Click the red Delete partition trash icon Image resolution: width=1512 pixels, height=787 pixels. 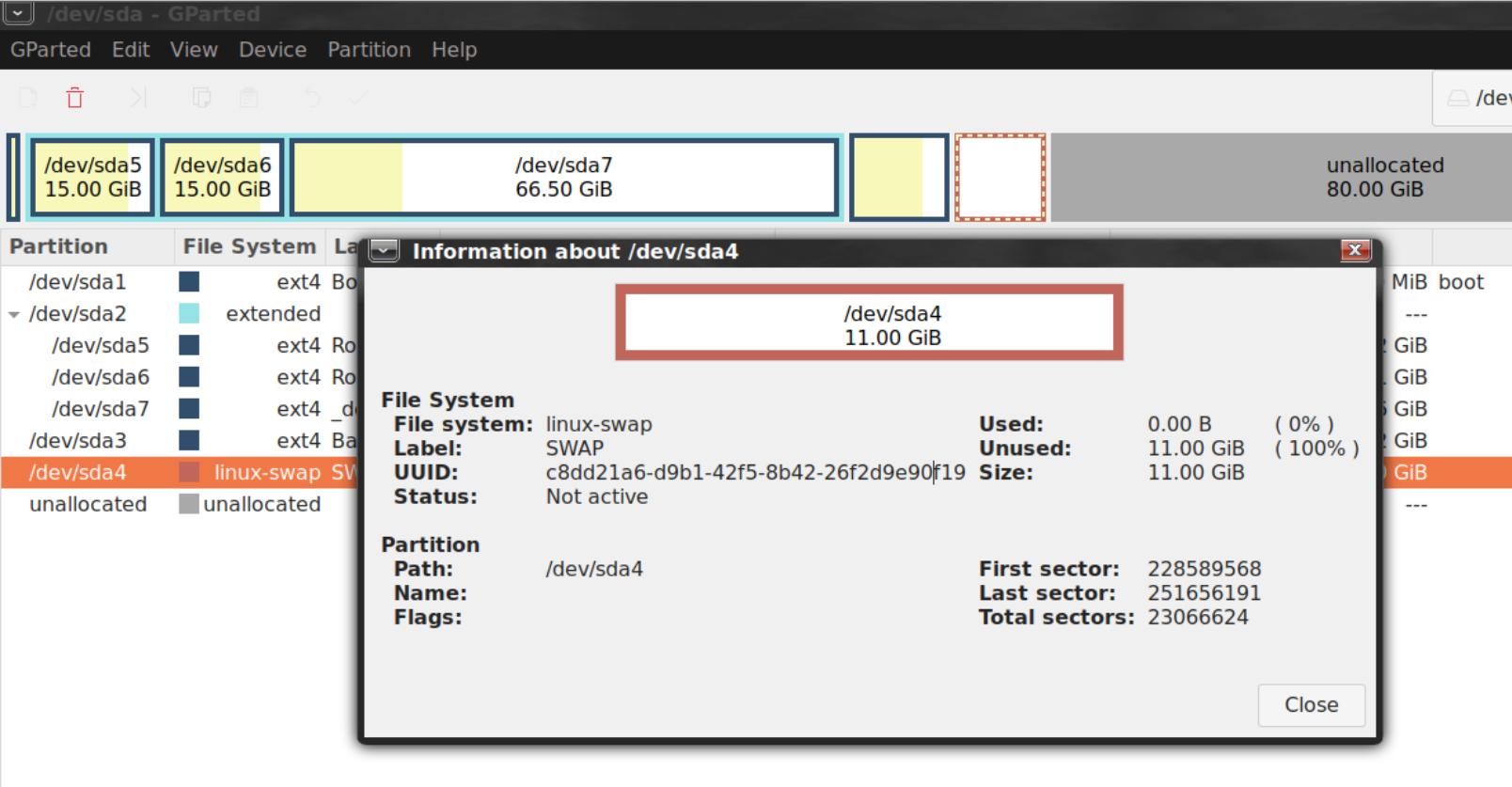click(75, 98)
